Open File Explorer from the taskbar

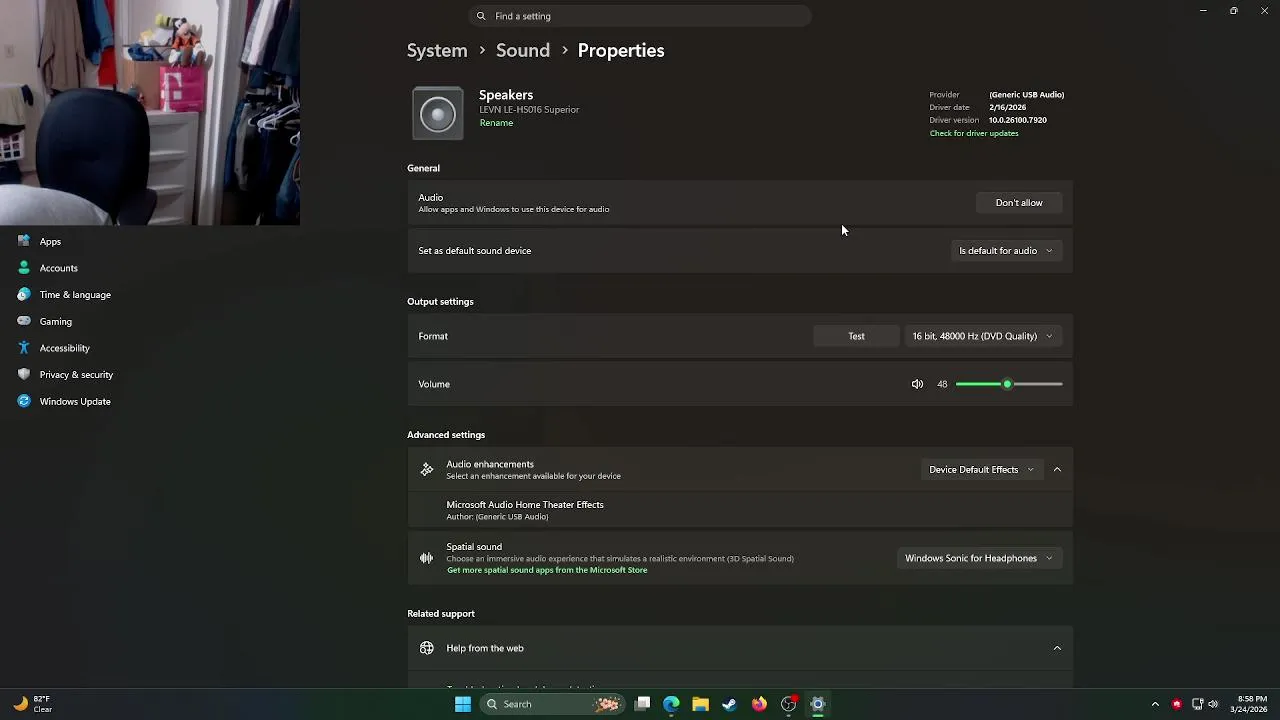pyautogui.click(x=700, y=704)
